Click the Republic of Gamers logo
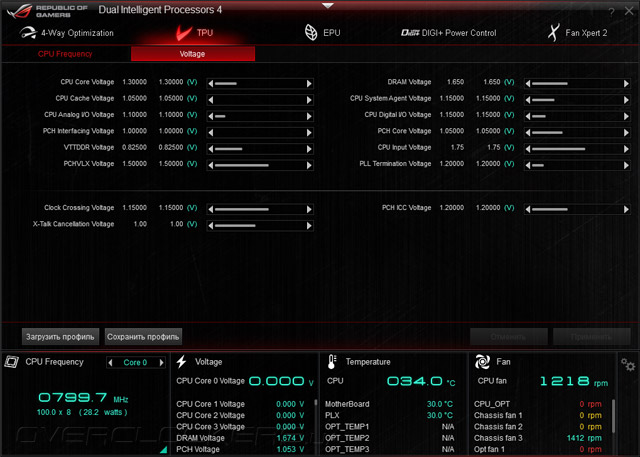 48,11
